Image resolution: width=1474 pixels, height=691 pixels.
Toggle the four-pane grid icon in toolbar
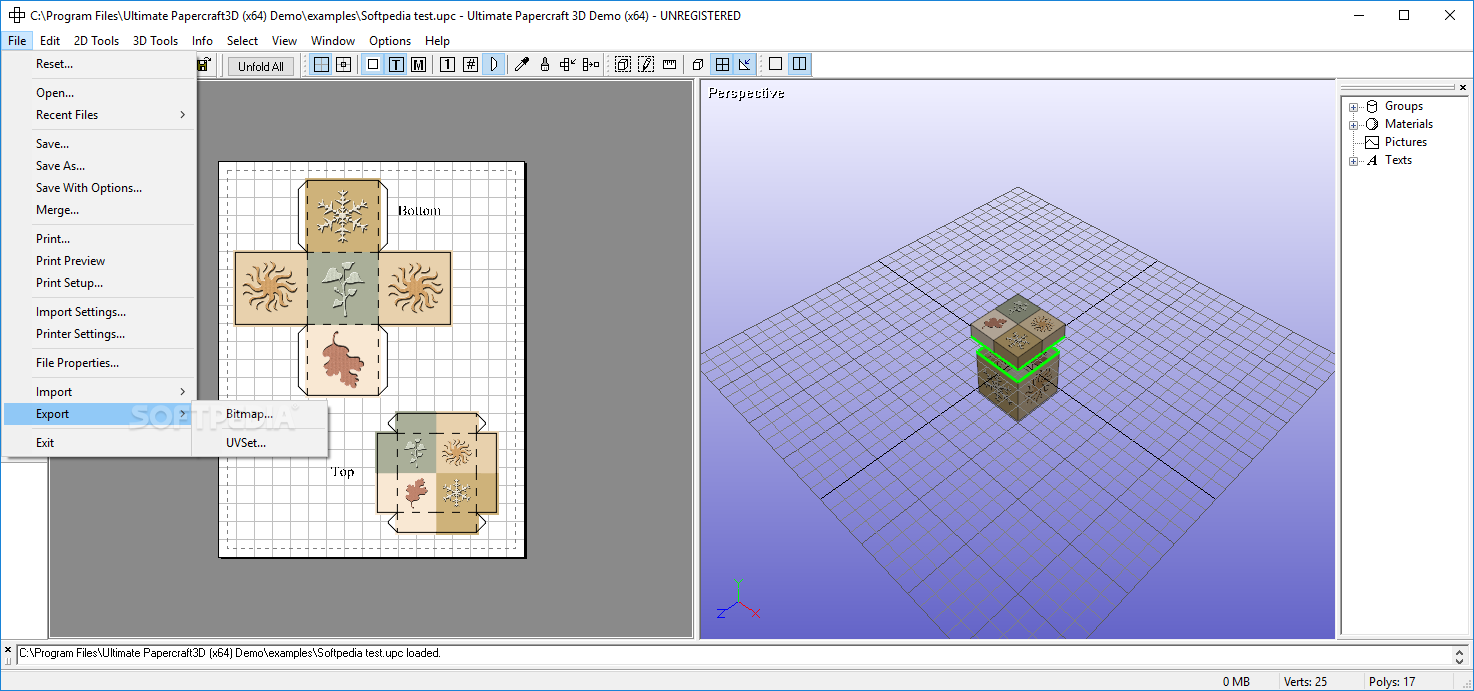(321, 65)
